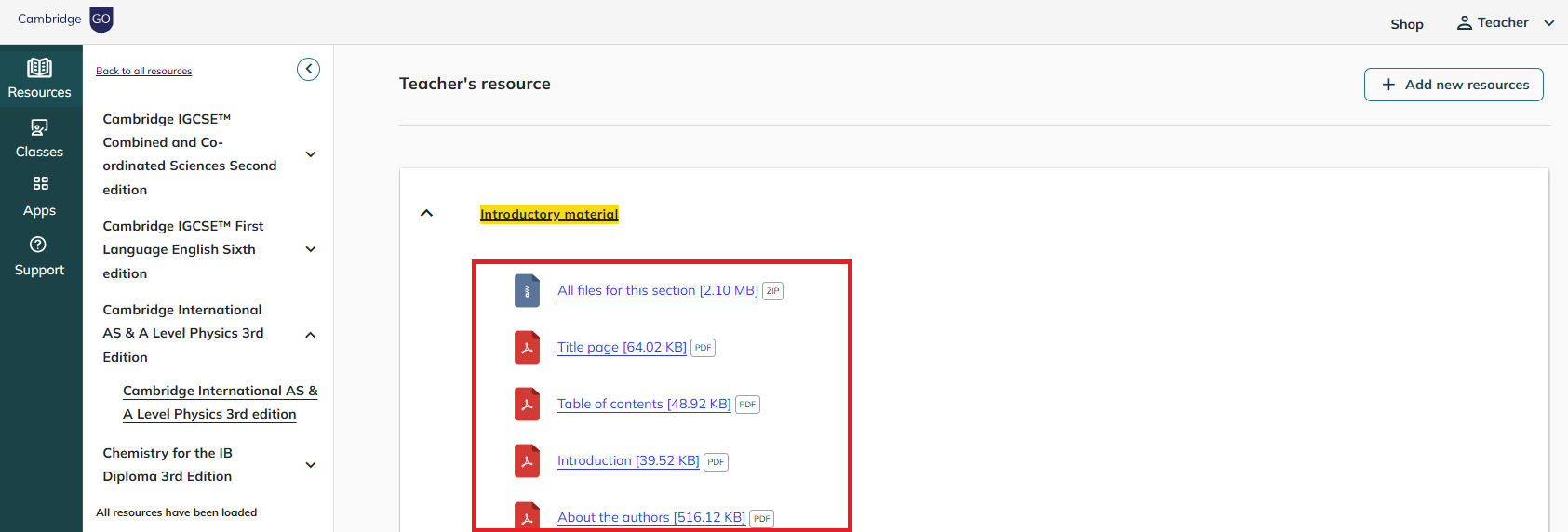Click the PDF badge after Title page link
1568x532 pixels.
pos(703,348)
